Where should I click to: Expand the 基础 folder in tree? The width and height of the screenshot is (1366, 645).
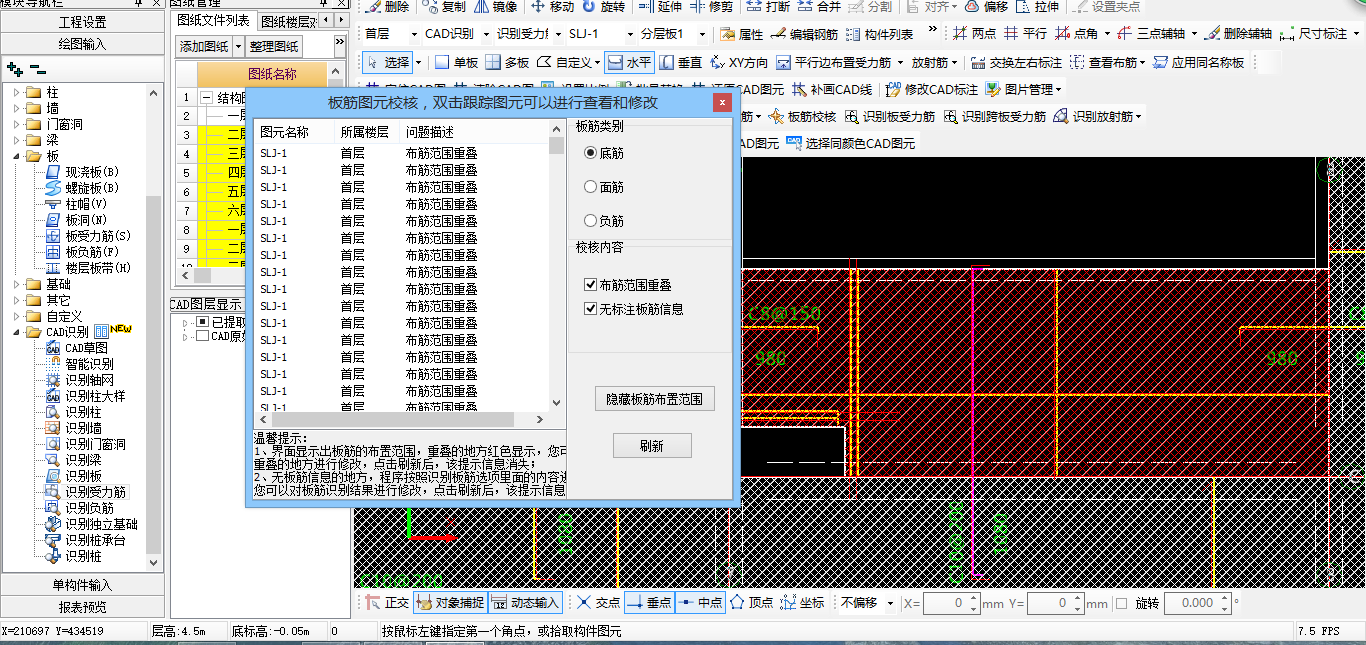pos(17,284)
